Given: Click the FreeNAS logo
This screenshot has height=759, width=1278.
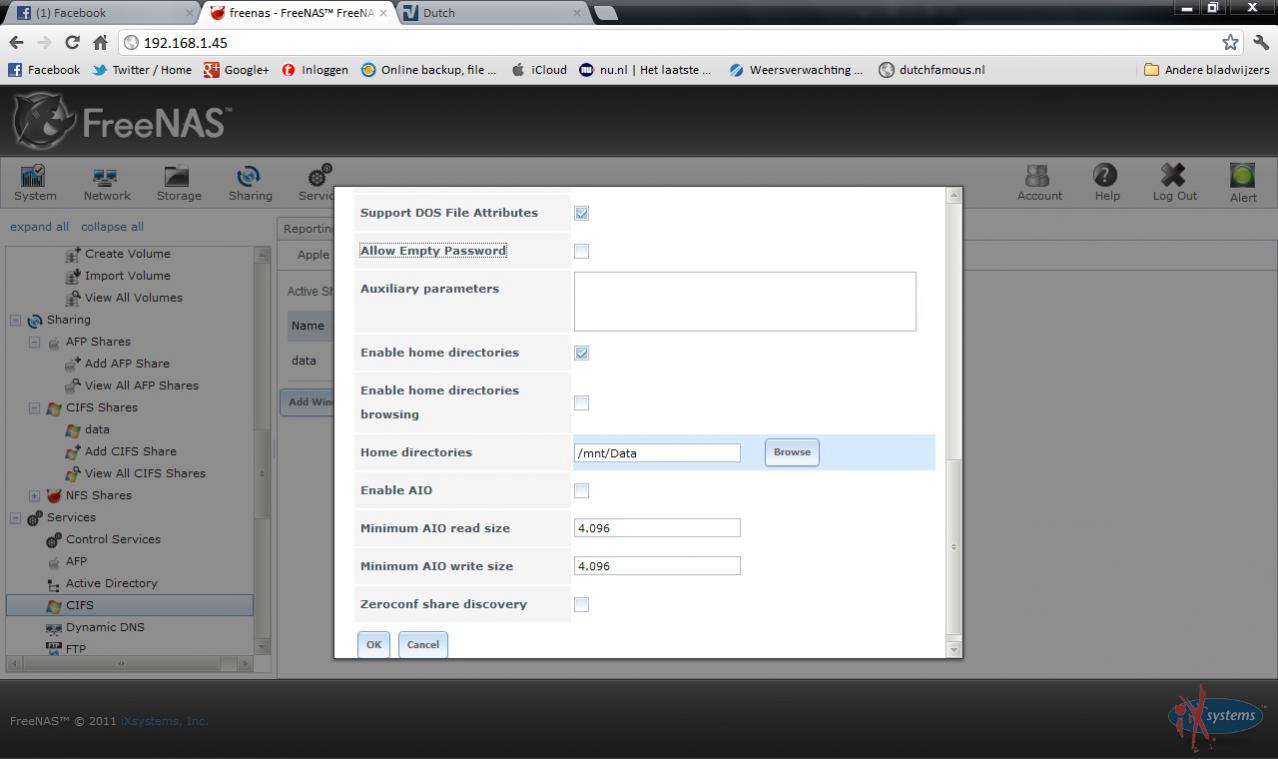Looking at the screenshot, I should (121, 122).
